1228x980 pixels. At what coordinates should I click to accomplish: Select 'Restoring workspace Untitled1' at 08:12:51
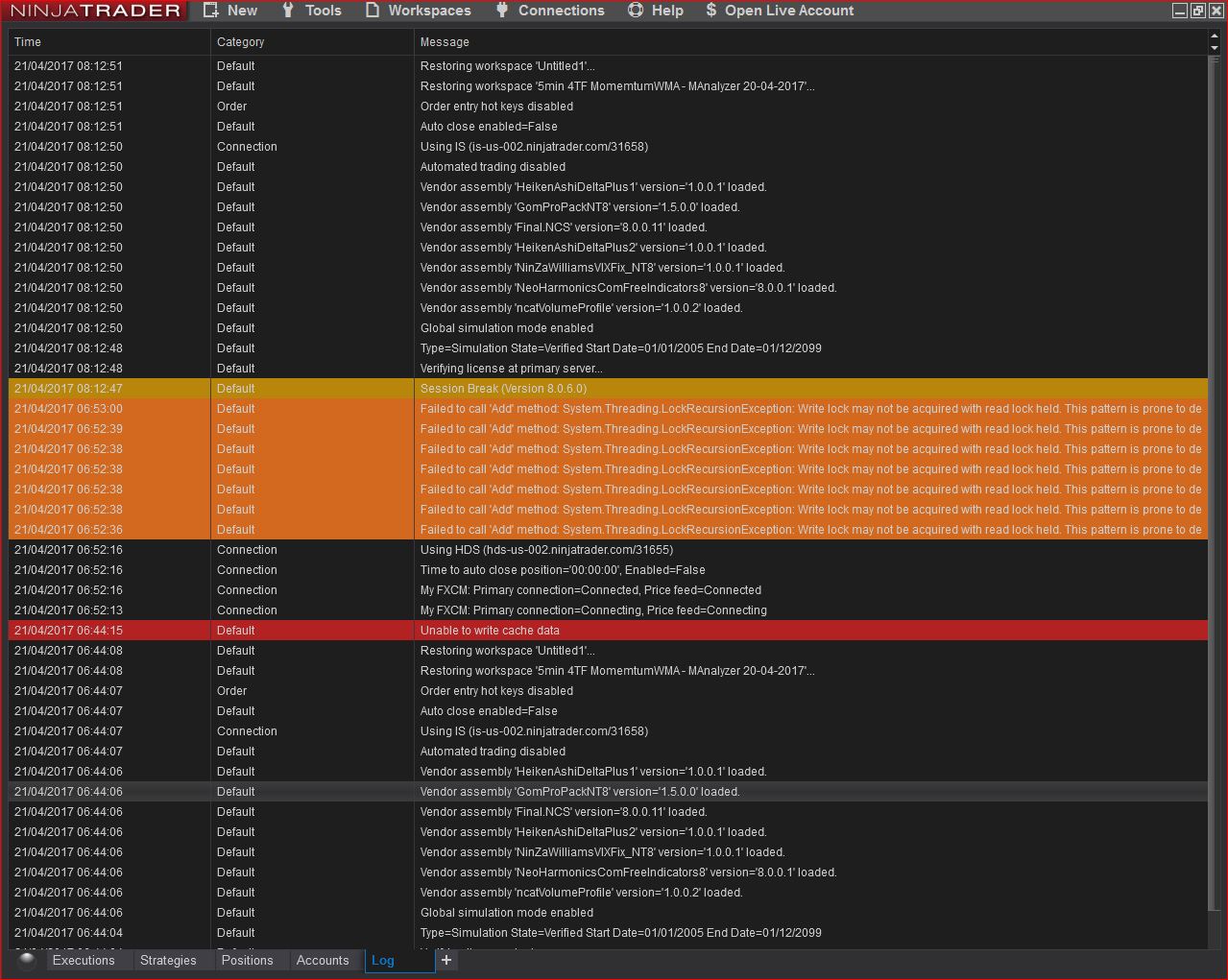608,66
